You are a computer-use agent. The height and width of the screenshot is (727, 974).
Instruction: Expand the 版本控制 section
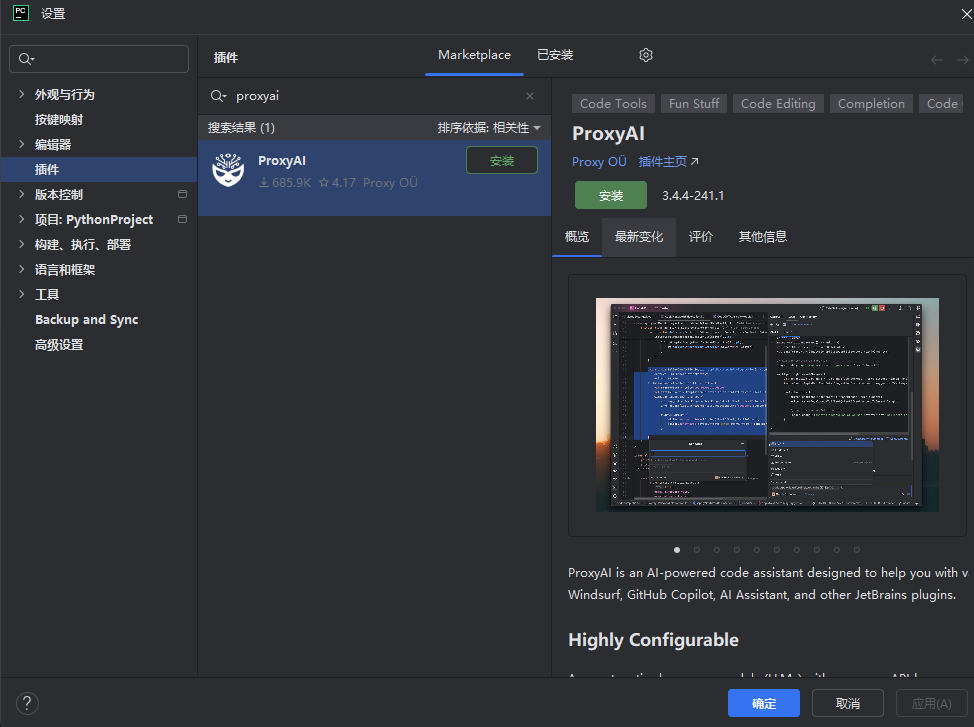pos(22,194)
